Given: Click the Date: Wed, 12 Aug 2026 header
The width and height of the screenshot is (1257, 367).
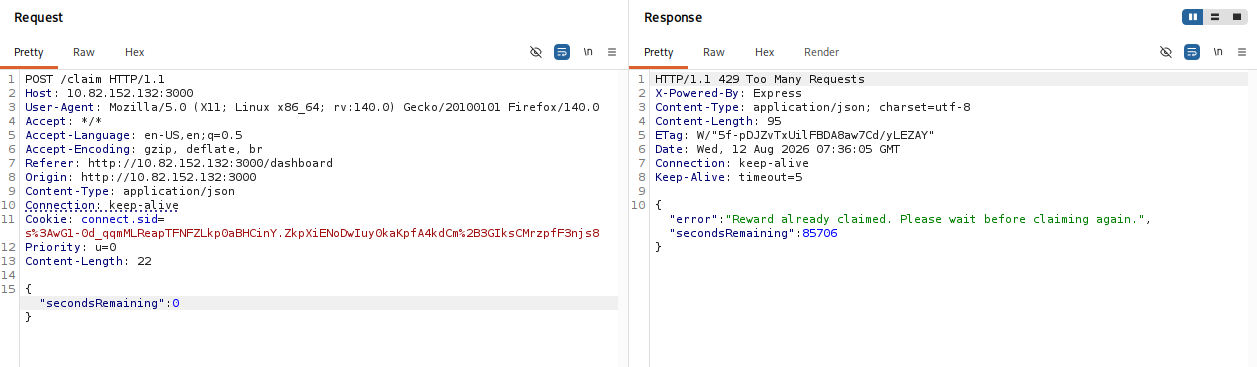Looking at the screenshot, I should tap(777, 149).
